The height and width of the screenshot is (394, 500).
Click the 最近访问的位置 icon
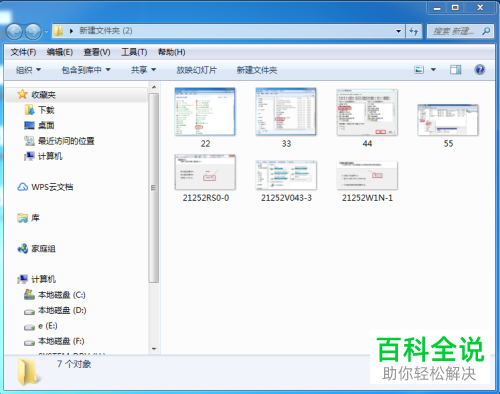29,141
